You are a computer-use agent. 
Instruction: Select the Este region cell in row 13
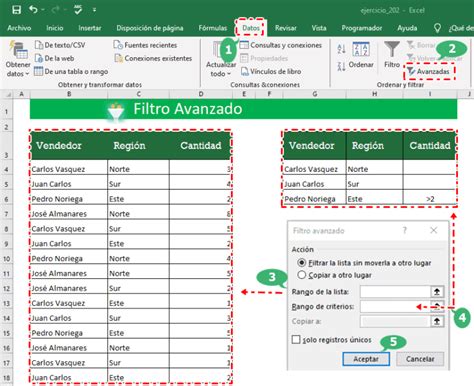coord(138,303)
